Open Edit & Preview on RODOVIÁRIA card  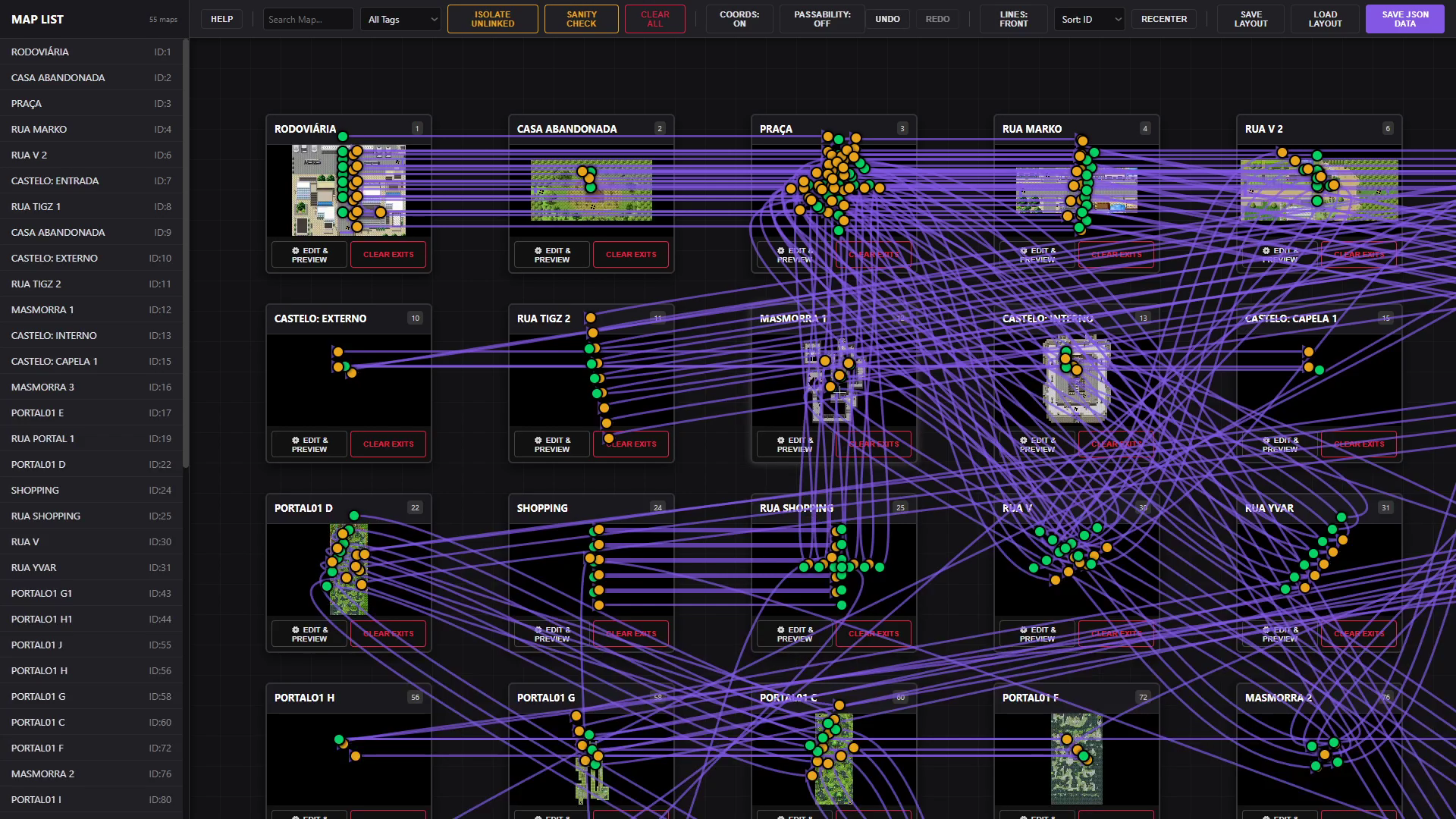pos(309,255)
